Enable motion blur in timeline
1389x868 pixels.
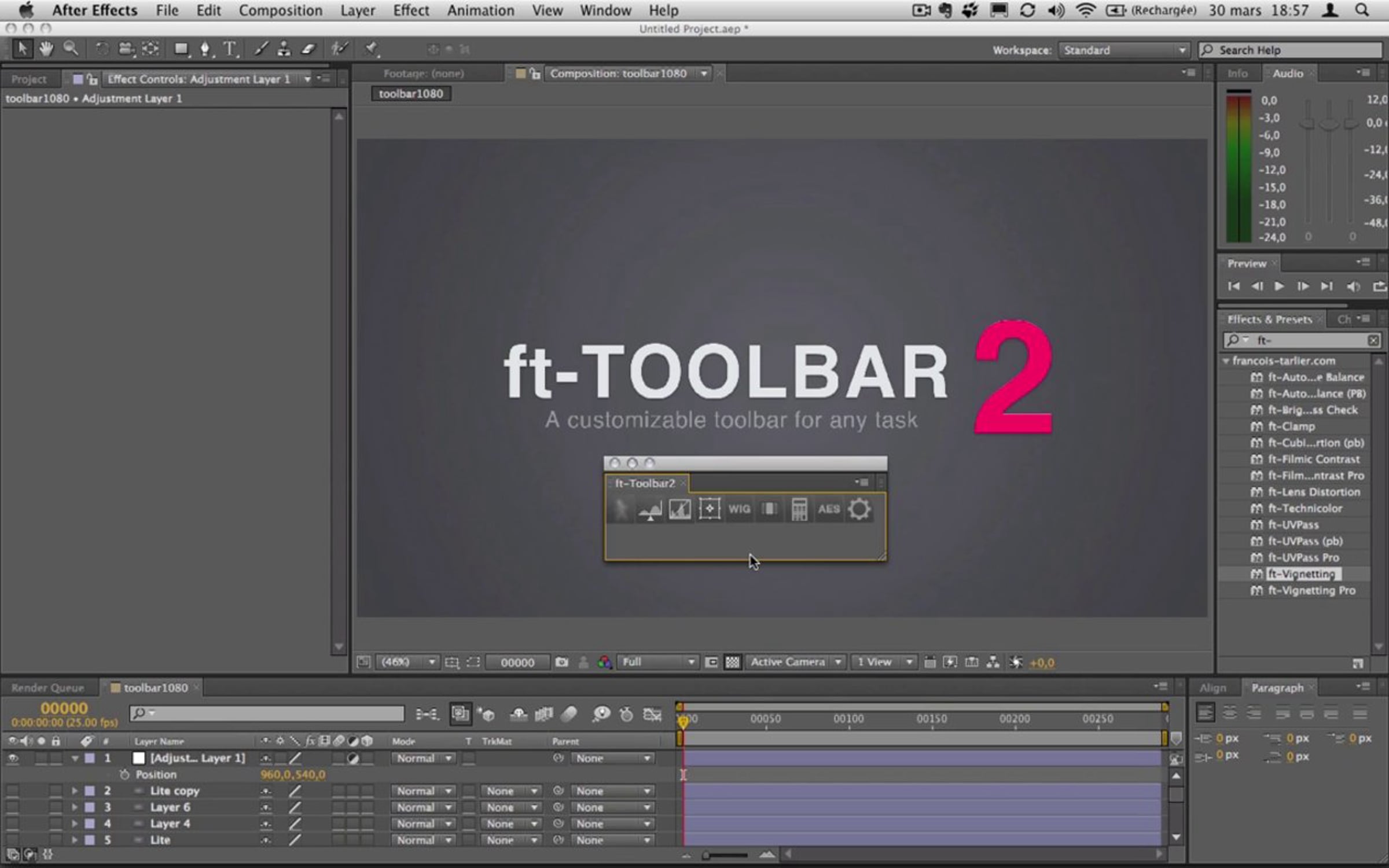click(569, 714)
